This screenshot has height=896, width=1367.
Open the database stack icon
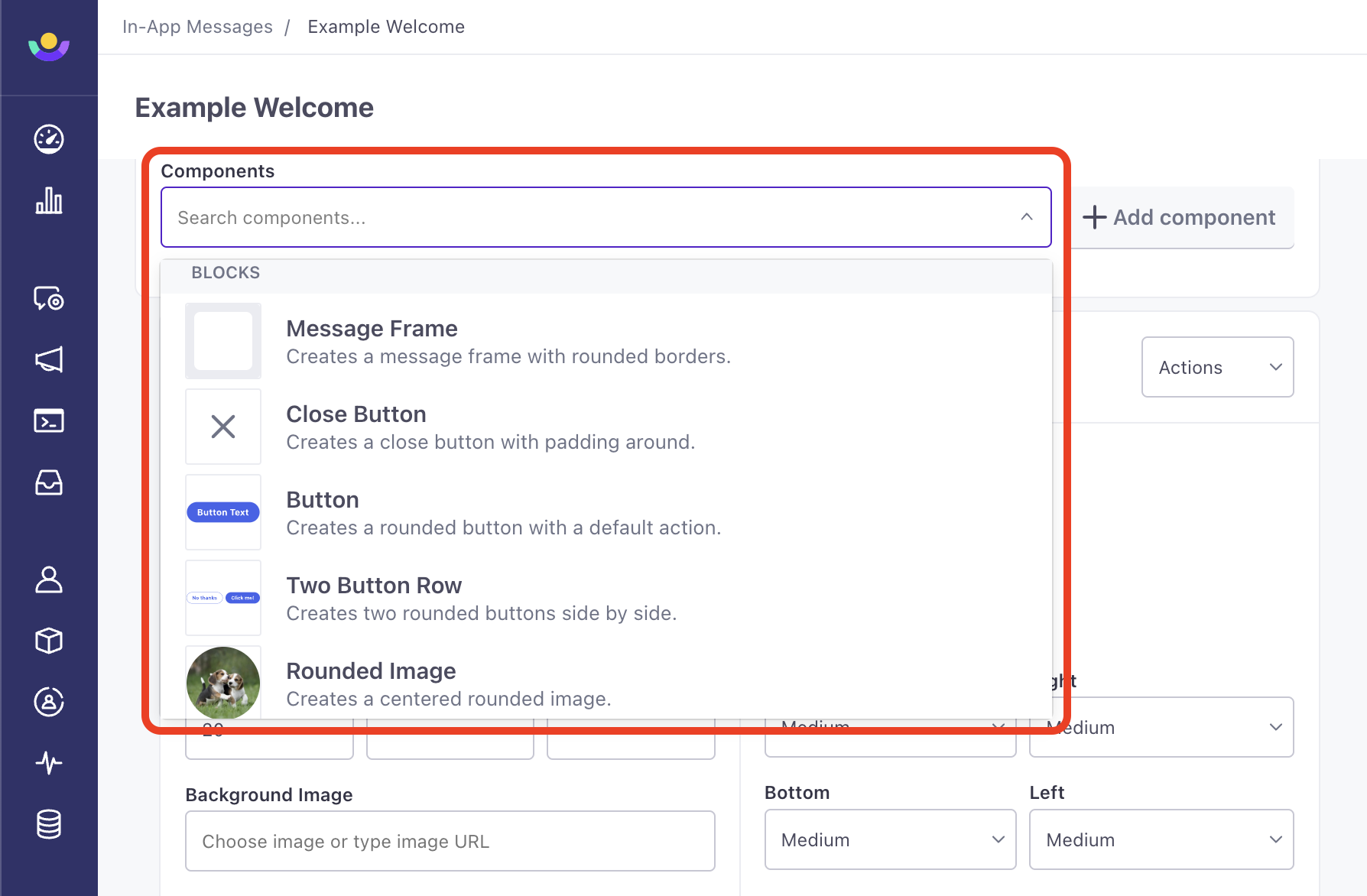(x=49, y=824)
